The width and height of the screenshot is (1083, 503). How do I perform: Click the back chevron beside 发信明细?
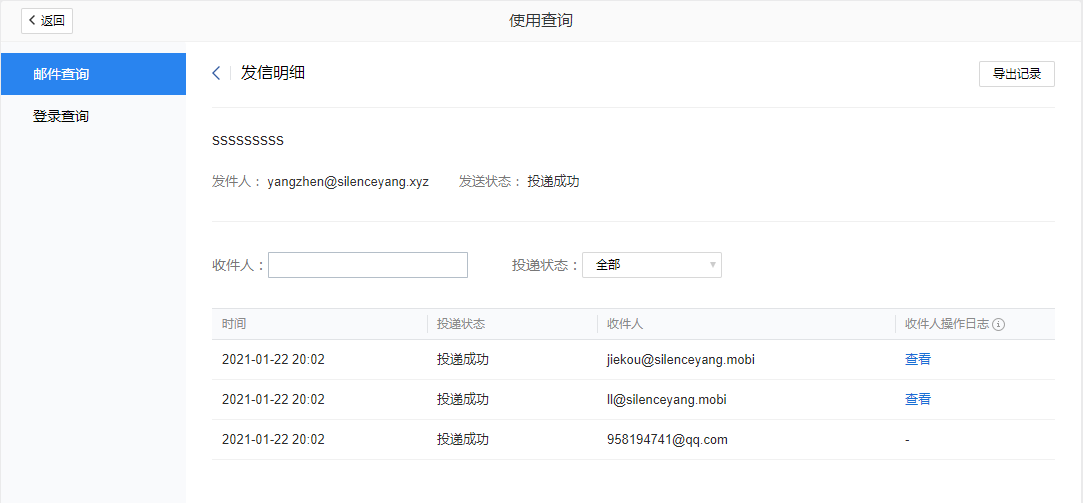click(216, 73)
